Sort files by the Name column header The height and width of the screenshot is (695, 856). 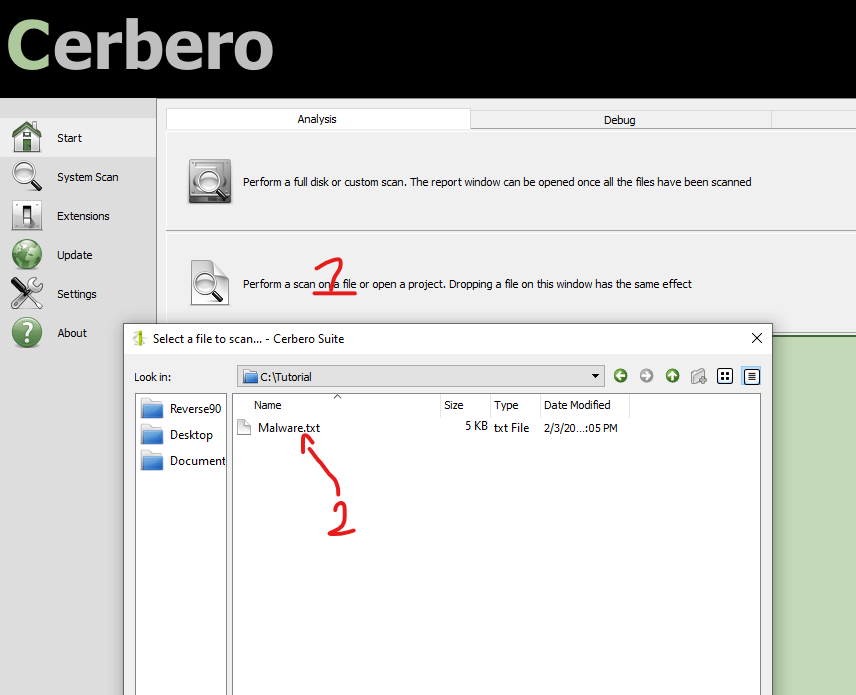click(x=268, y=405)
